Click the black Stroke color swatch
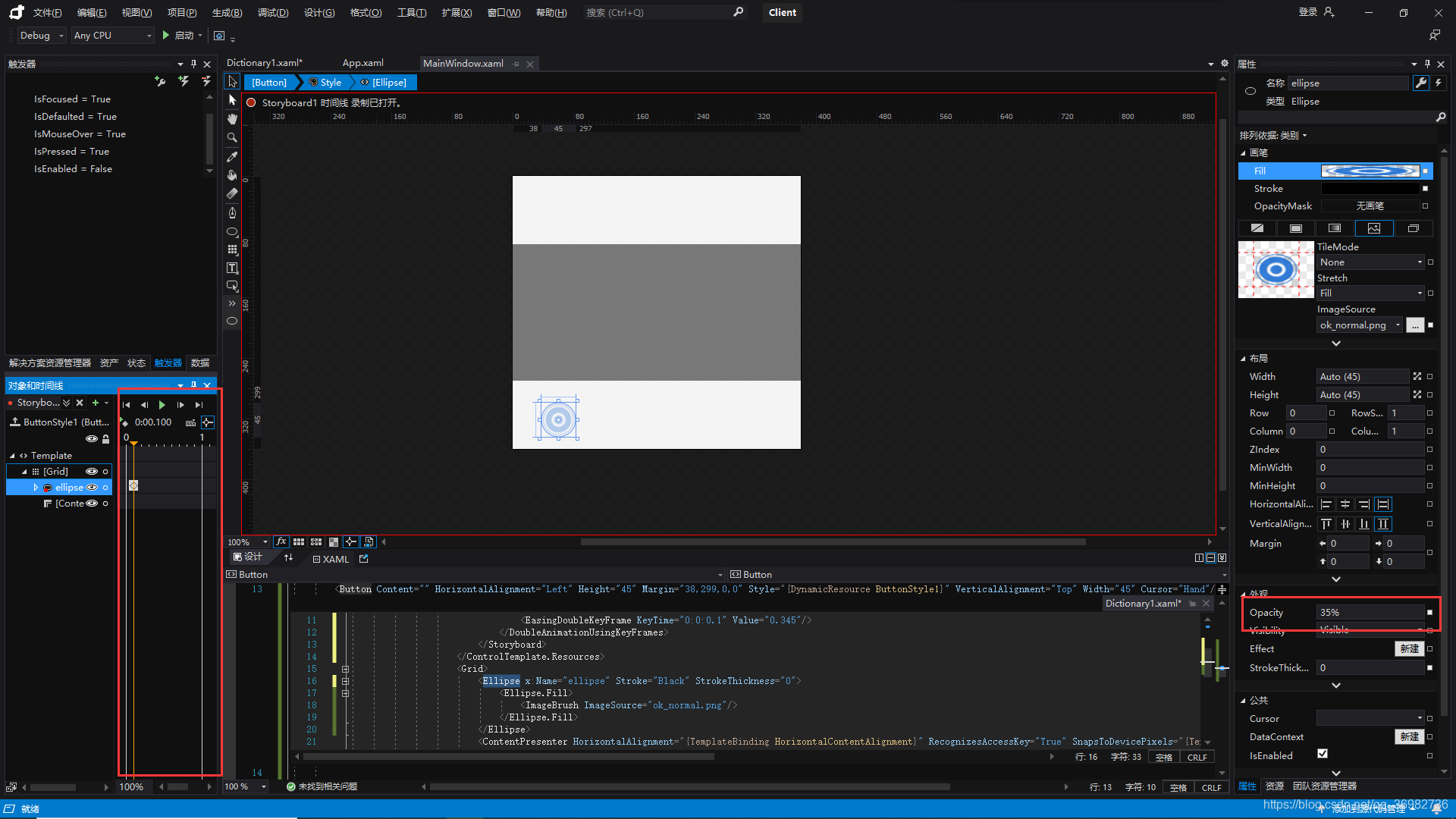Viewport: 1456px width, 819px height. point(1370,189)
